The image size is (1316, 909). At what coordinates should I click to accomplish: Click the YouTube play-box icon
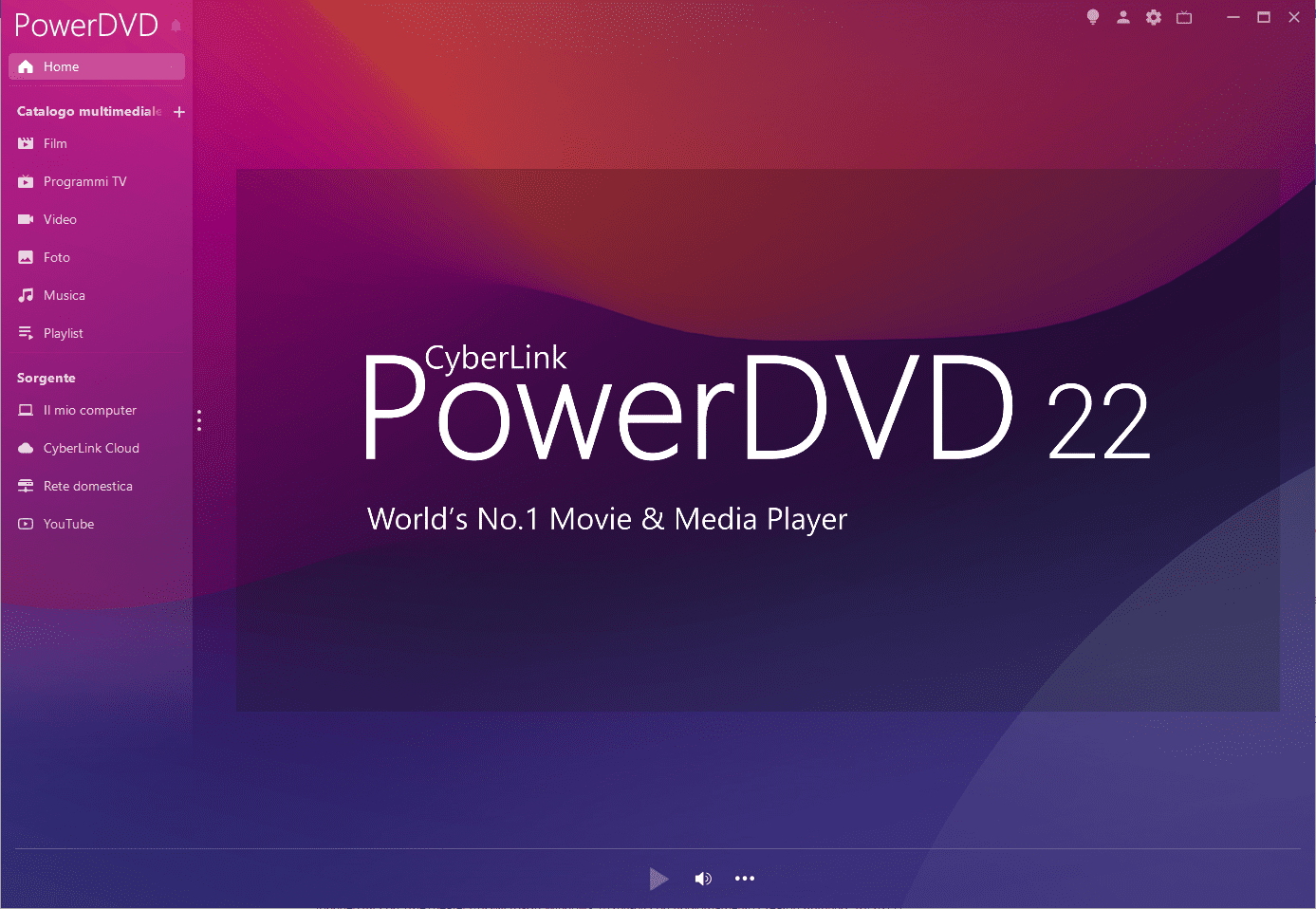tap(26, 524)
